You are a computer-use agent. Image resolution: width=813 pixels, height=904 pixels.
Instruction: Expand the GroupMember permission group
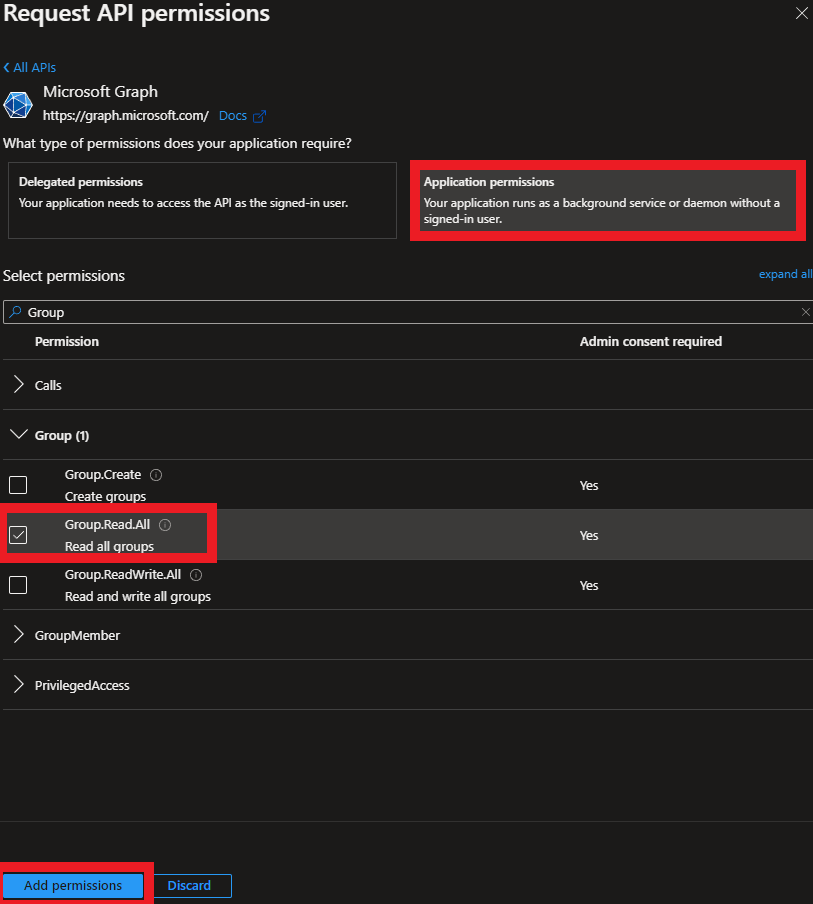18,635
